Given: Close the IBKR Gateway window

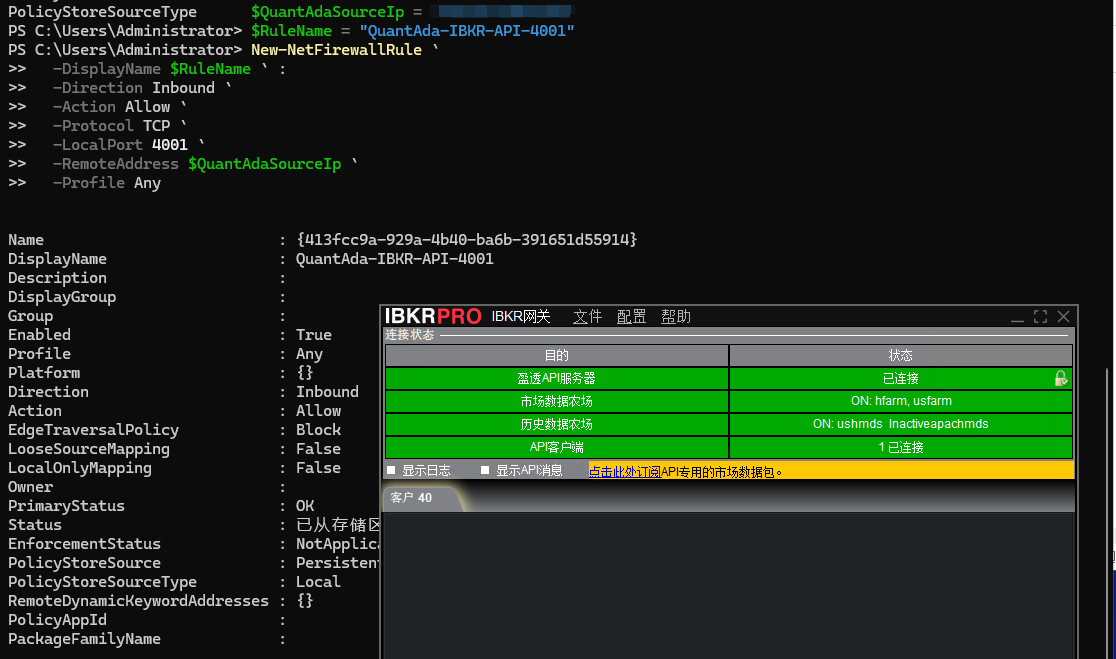Looking at the screenshot, I should click(1063, 317).
